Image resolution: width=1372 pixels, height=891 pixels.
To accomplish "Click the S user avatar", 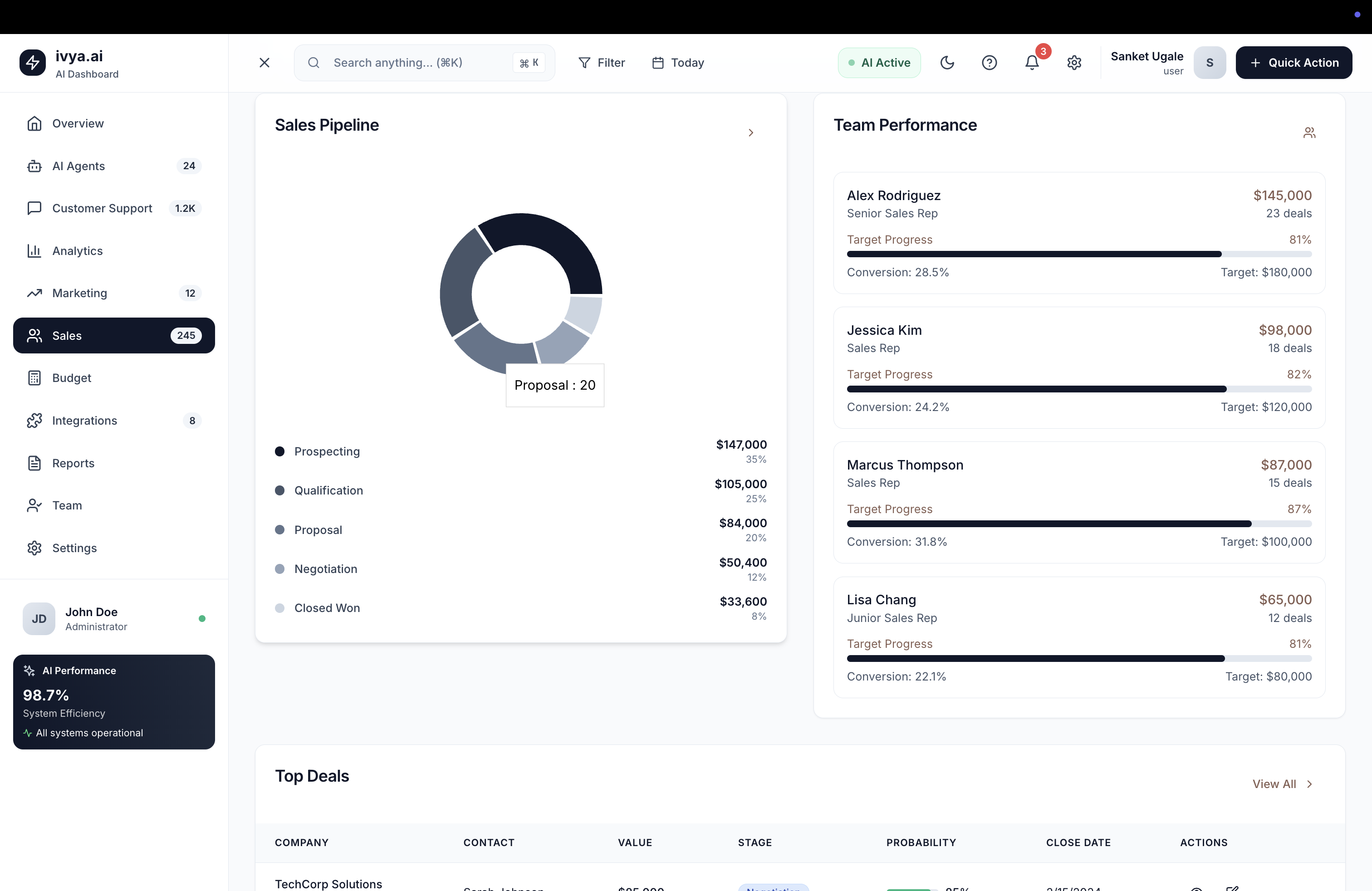I will pos(1210,62).
